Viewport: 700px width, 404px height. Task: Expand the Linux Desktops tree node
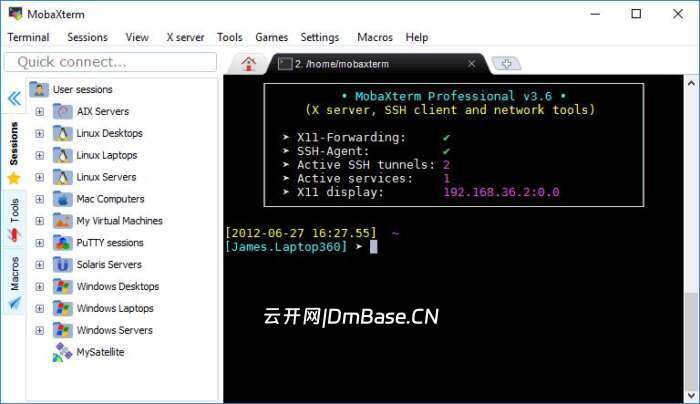tap(40, 133)
